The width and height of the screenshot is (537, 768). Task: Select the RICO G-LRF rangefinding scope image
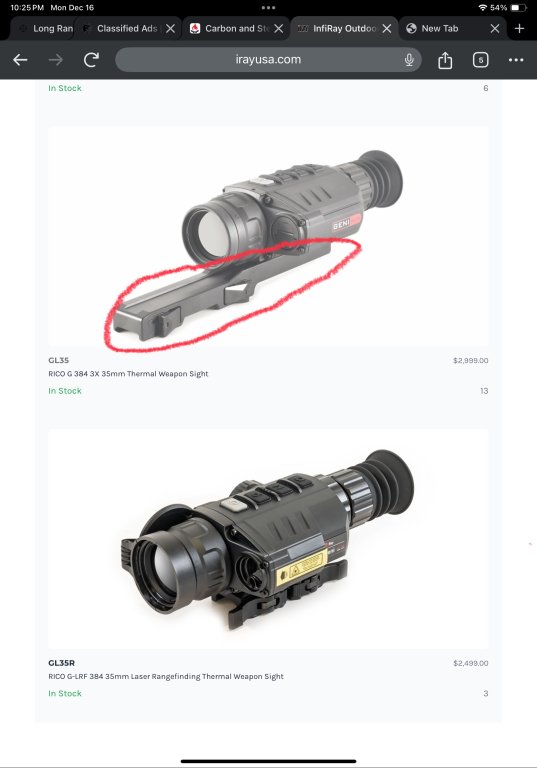click(268, 539)
